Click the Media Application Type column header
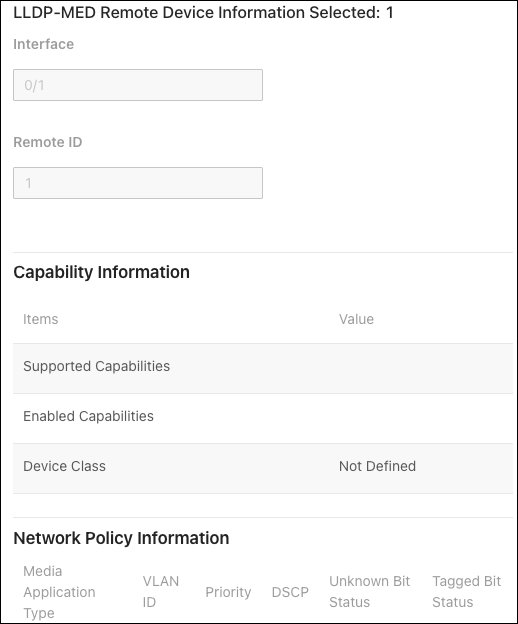The height and width of the screenshot is (624, 518). [x=59, y=592]
